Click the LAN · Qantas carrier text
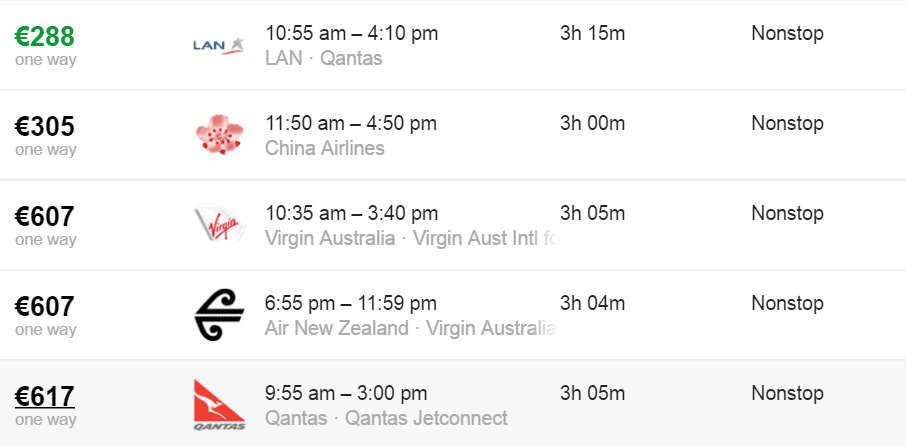This screenshot has height=446, width=906. coord(324,58)
